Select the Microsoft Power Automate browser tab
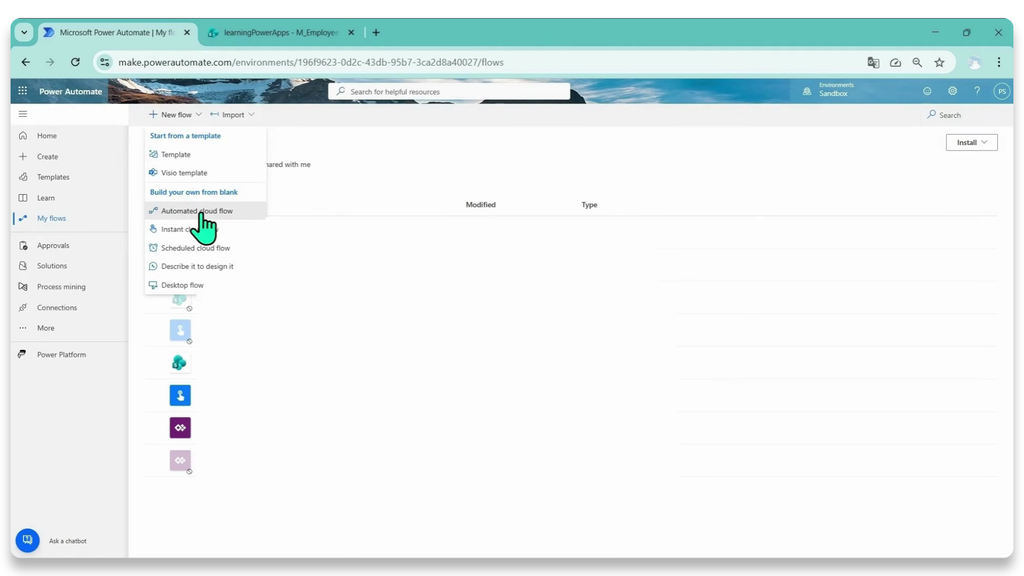 [x=116, y=33]
